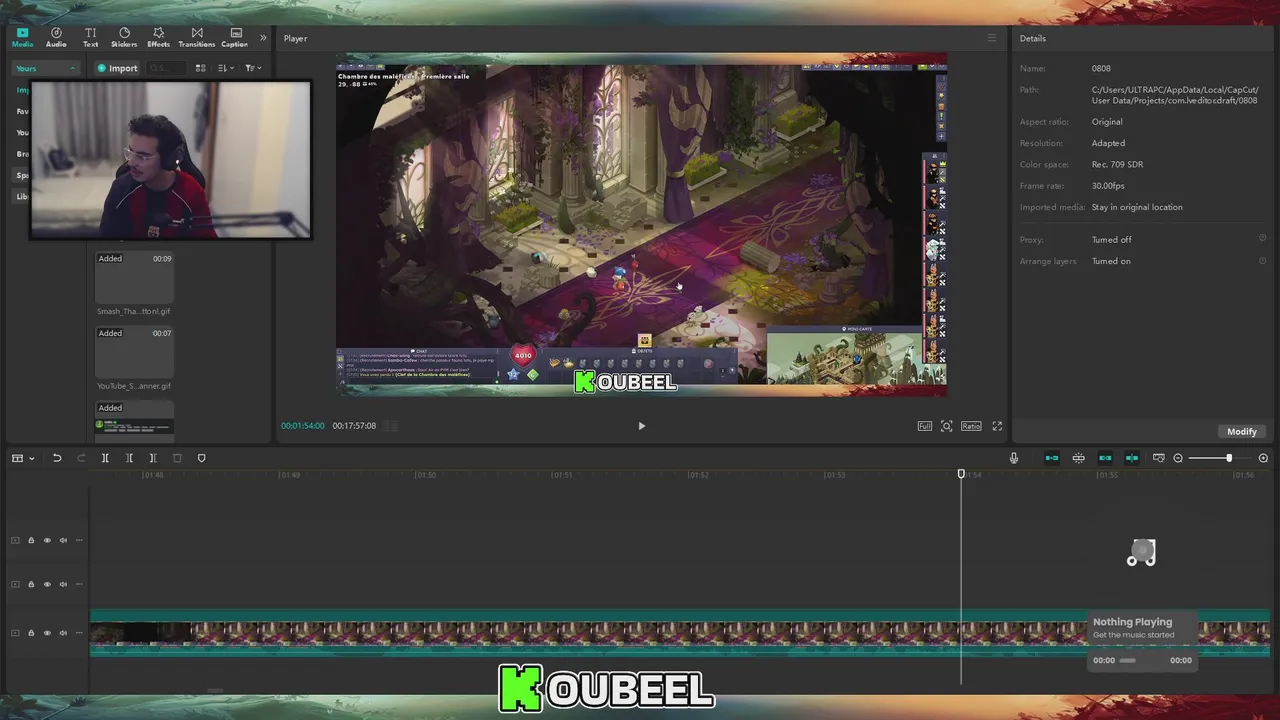Expand the timeline layout dropdown arrow
This screenshot has width=1280, height=720.
tap(32, 458)
